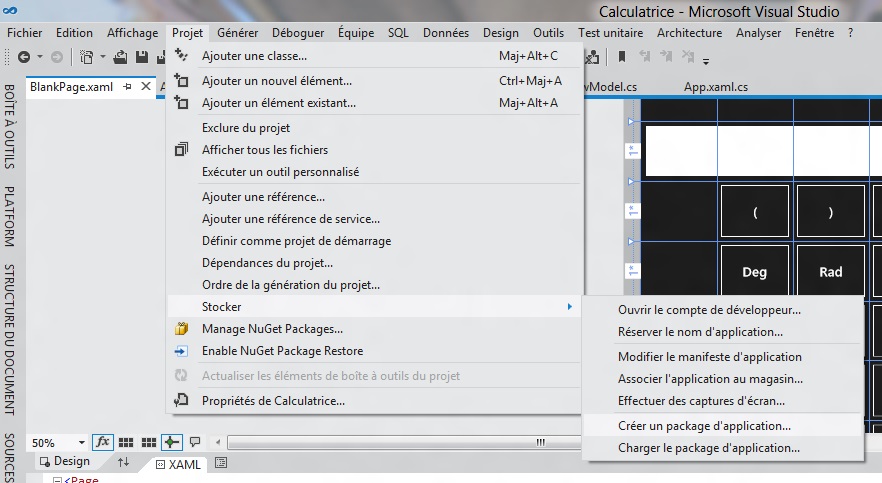Open the Déboguer menu

298,33
